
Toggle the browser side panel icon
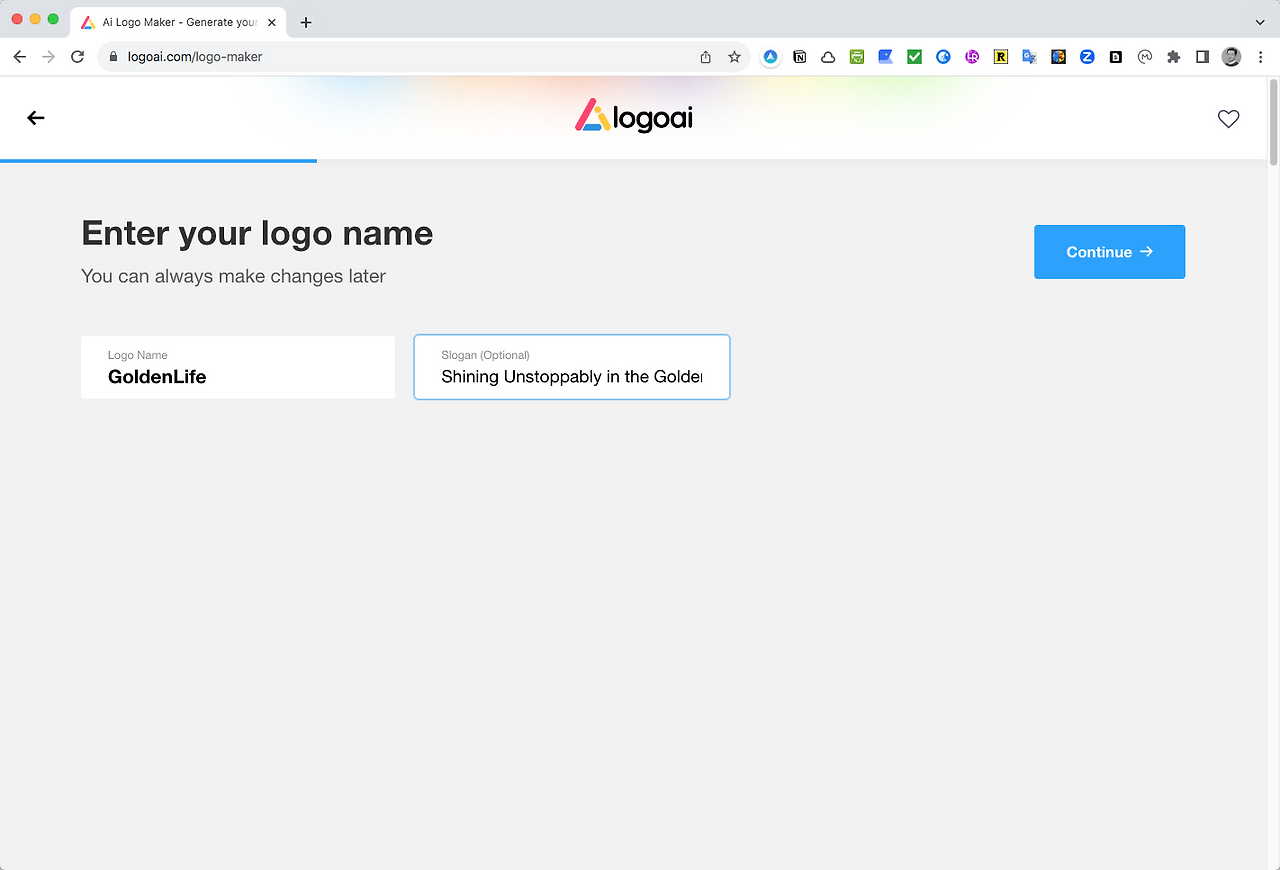click(1202, 57)
